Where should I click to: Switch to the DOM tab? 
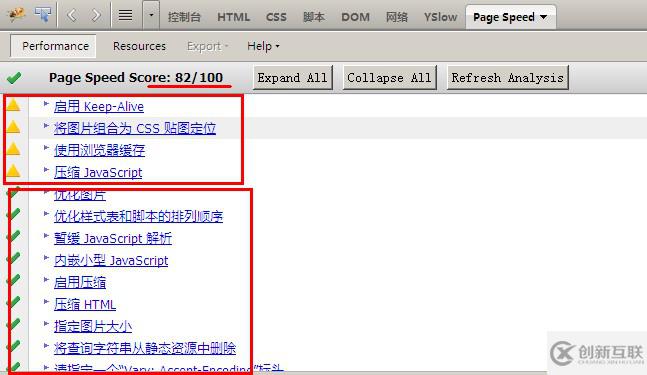pyautogui.click(x=355, y=17)
